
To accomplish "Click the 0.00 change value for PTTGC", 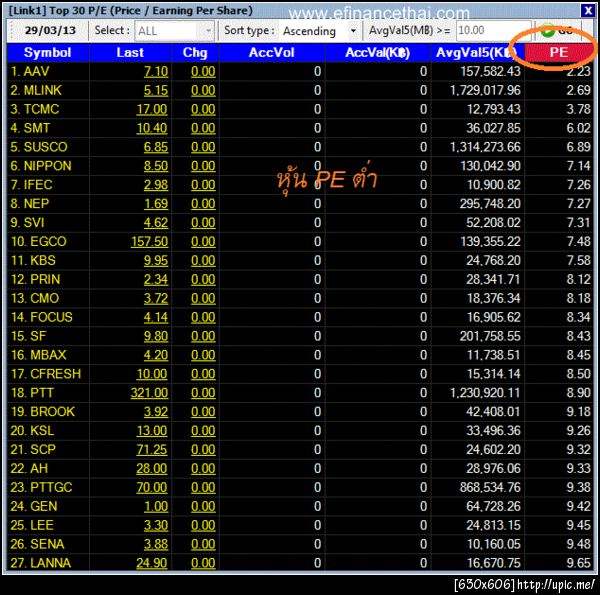I will click(x=203, y=487).
